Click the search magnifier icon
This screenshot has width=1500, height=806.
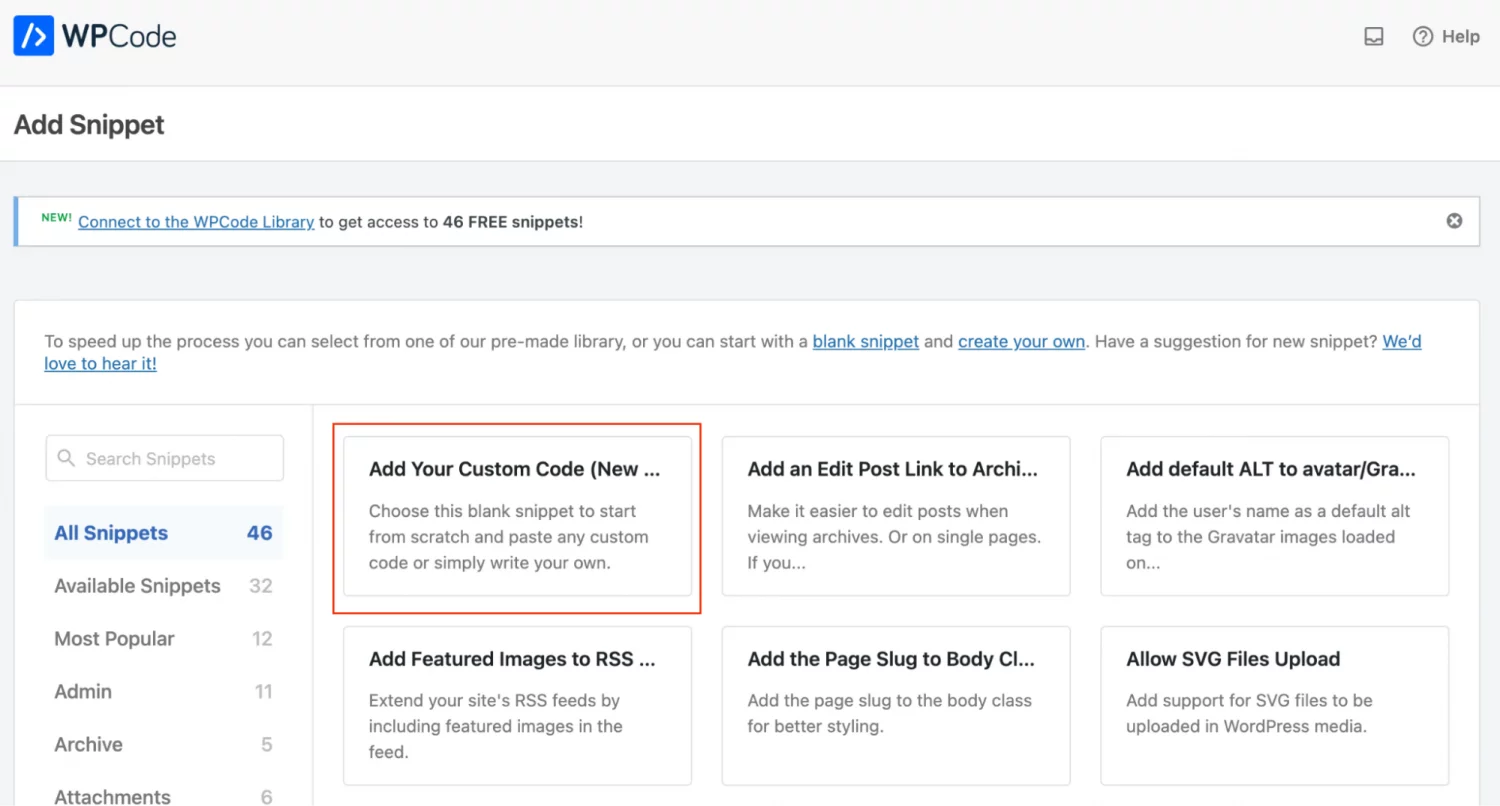(x=66, y=458)
